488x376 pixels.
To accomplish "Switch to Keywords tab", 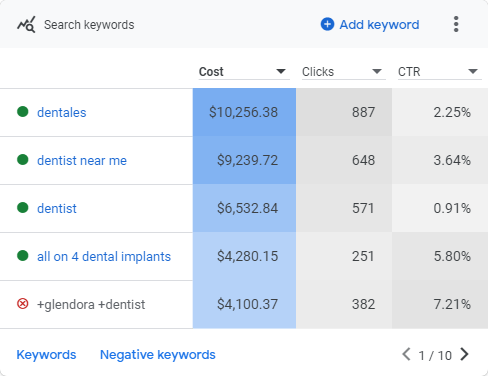I will point(46,355).
